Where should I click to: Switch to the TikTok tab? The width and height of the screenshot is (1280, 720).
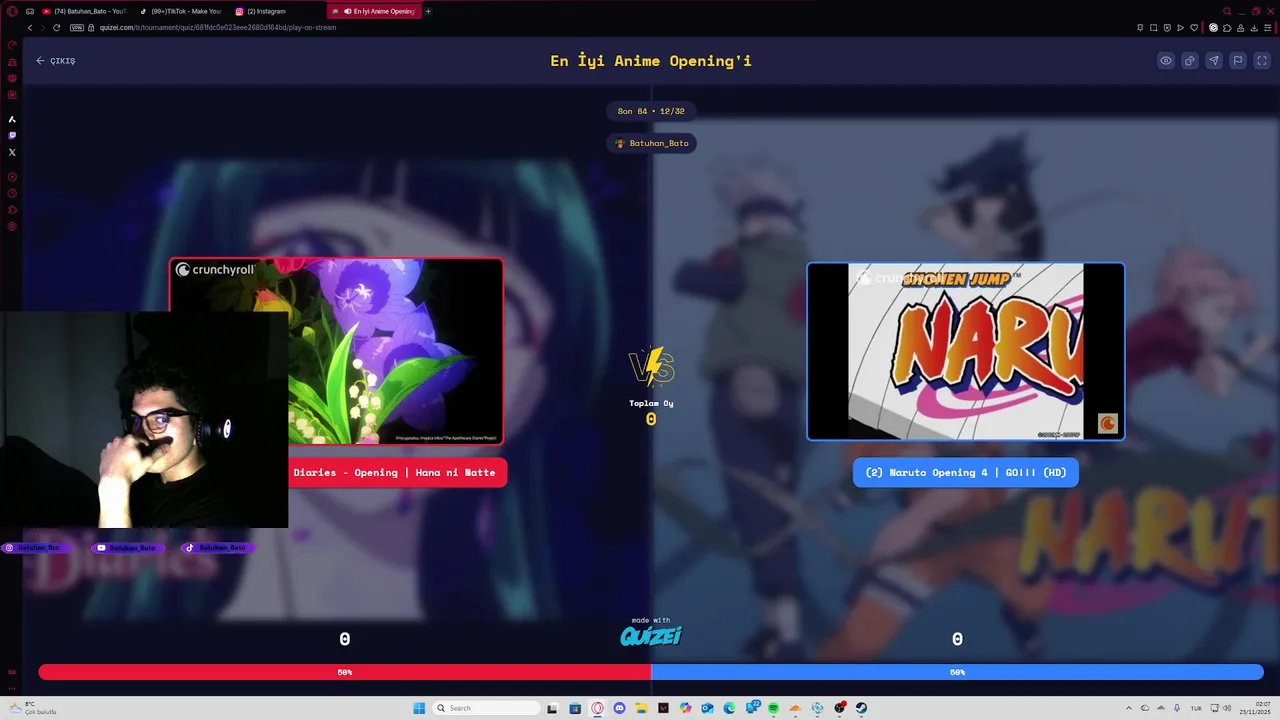180,11
